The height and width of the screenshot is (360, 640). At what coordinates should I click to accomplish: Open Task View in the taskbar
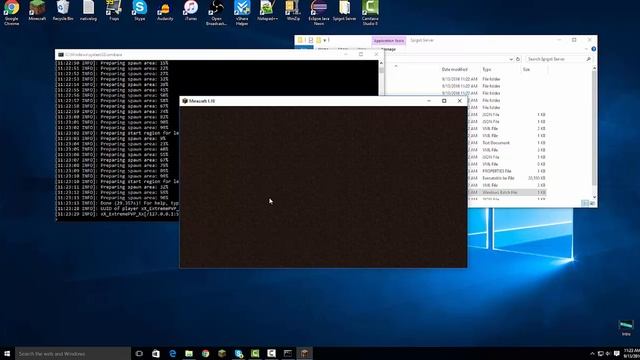139,353
